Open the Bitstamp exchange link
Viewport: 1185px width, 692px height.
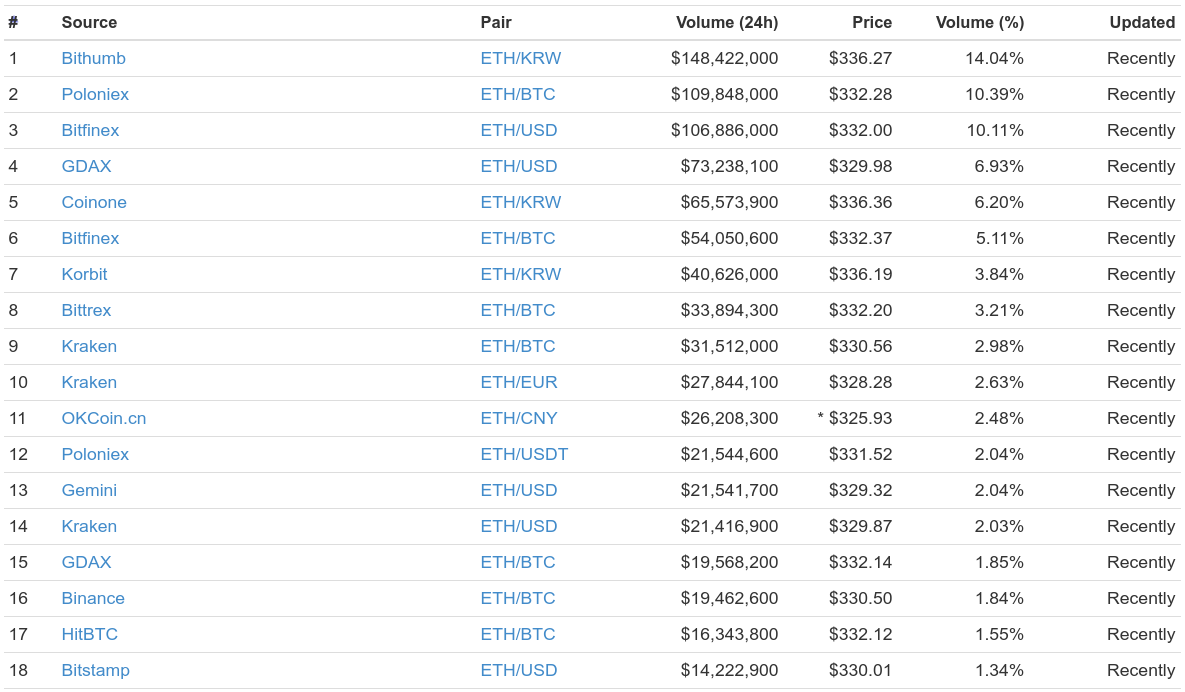point(95,670)
